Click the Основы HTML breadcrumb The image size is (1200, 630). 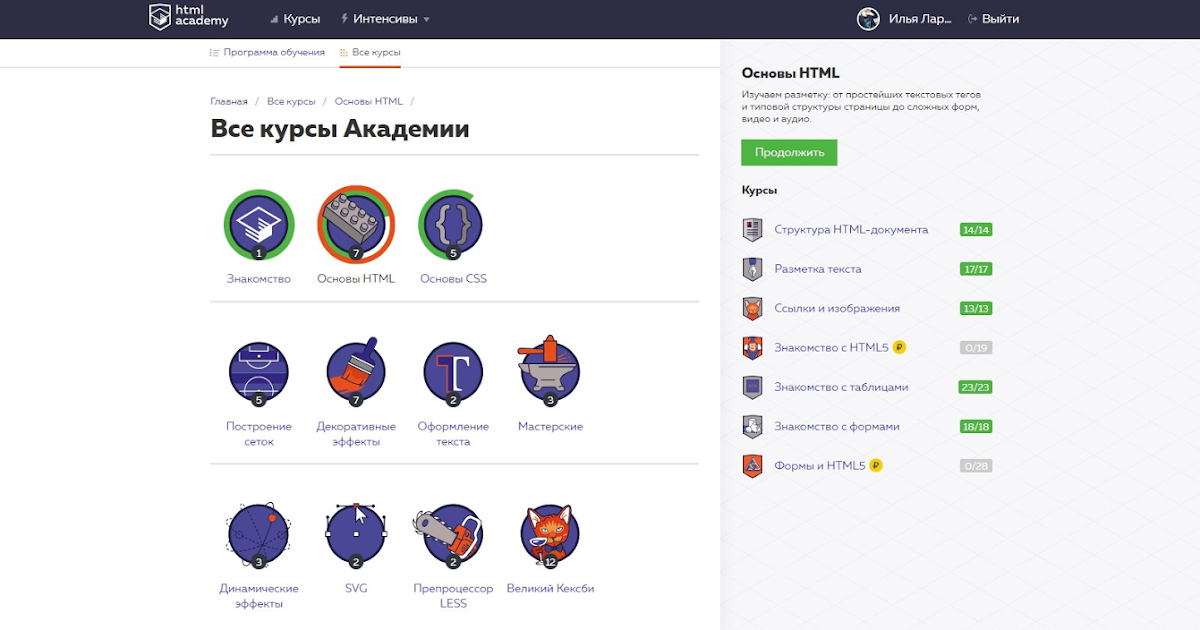click(x=368, y=101)
